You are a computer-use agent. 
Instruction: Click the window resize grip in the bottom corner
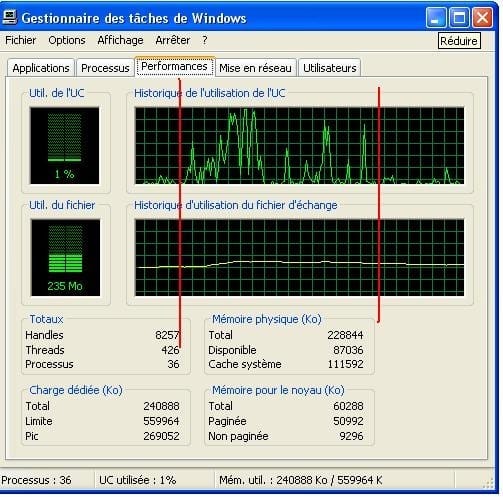click(488, 483)
